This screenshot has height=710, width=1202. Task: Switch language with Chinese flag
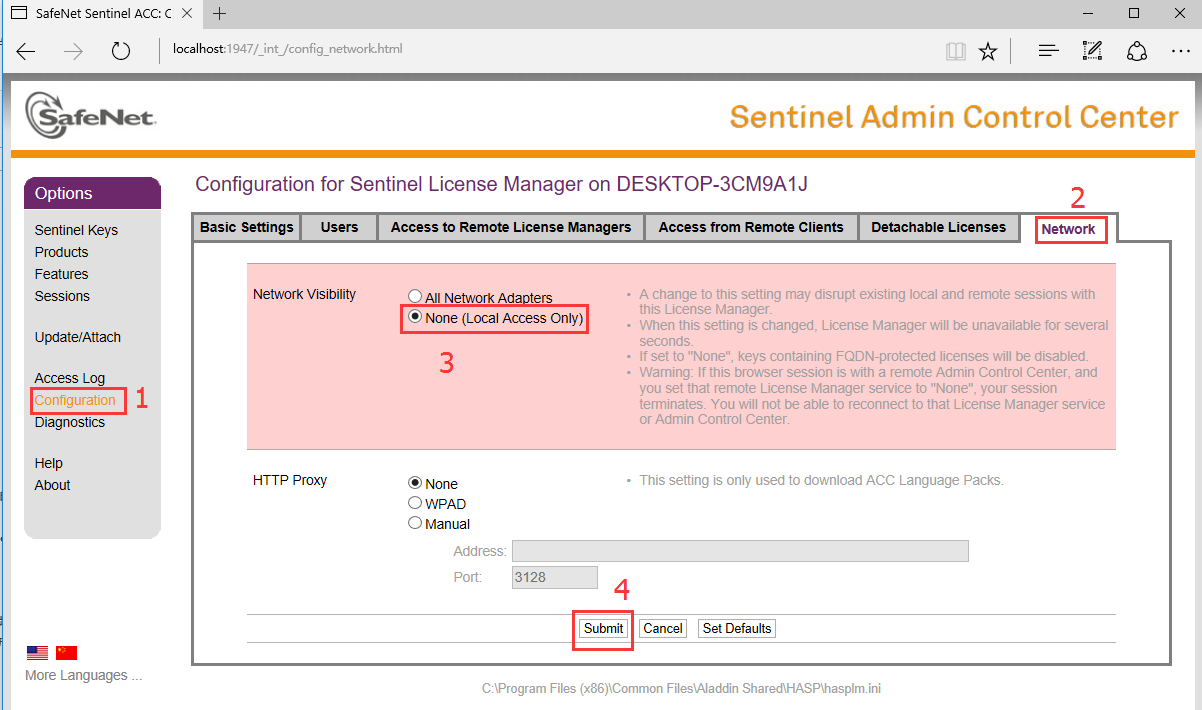(x=66, y=653)
